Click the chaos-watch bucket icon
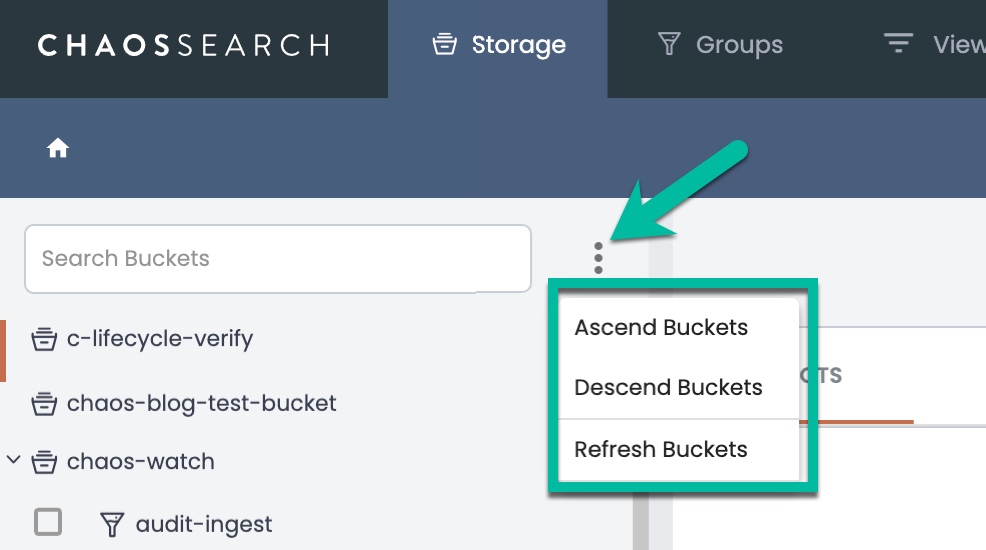This screenshot has width=986, height=550. click(43, 462)
